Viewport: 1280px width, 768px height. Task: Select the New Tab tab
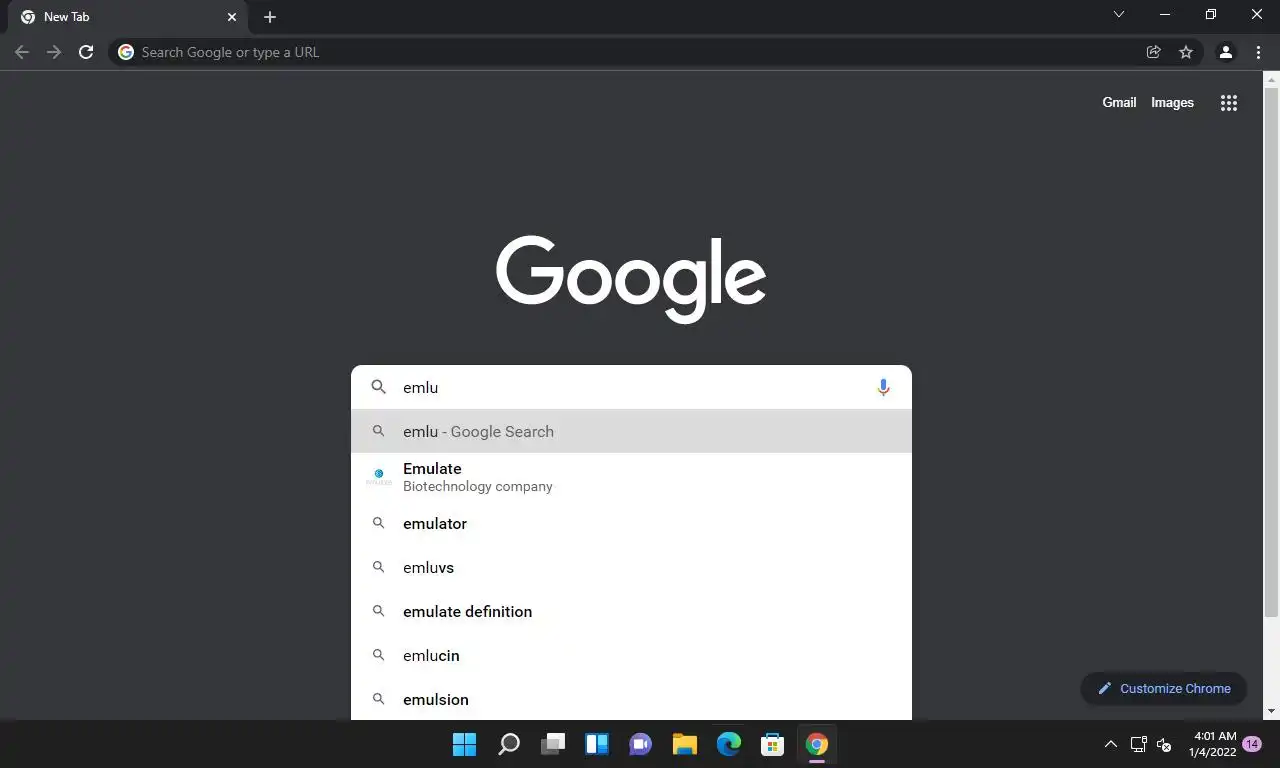[128, 17]
